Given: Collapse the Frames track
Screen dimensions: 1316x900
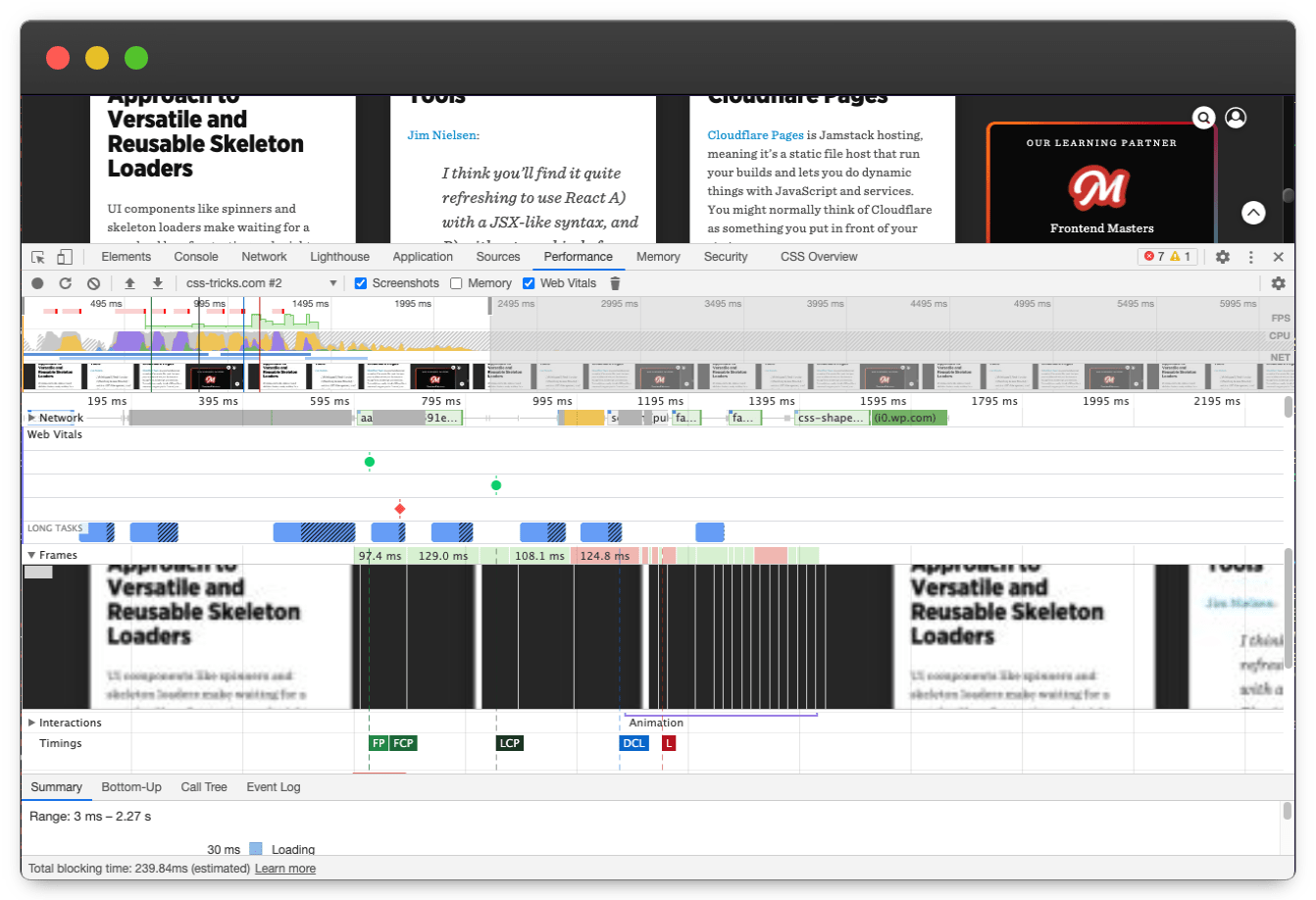Looking at the screenshot, I should (x=31, y=555).
